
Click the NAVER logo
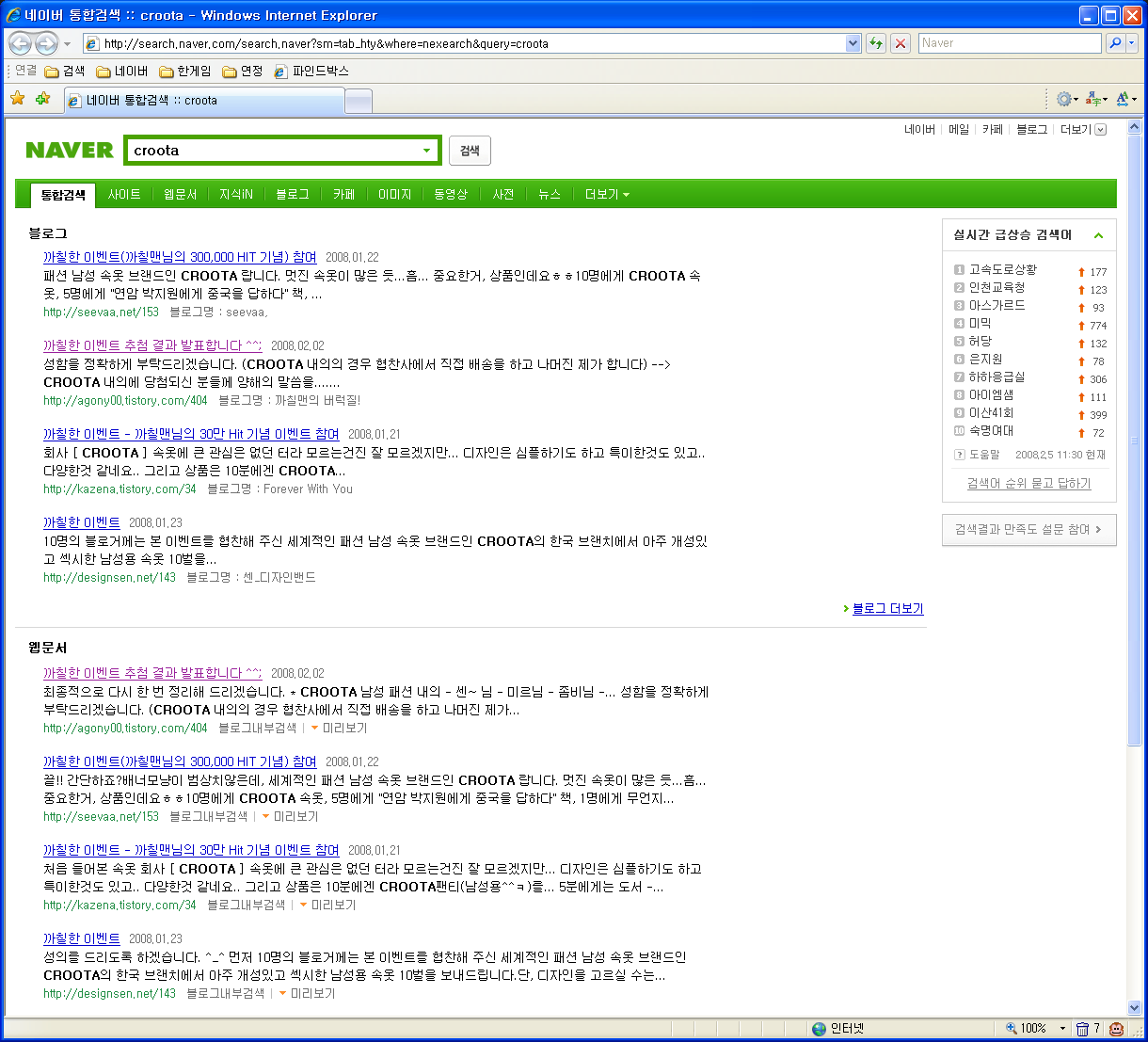point(70,151)
